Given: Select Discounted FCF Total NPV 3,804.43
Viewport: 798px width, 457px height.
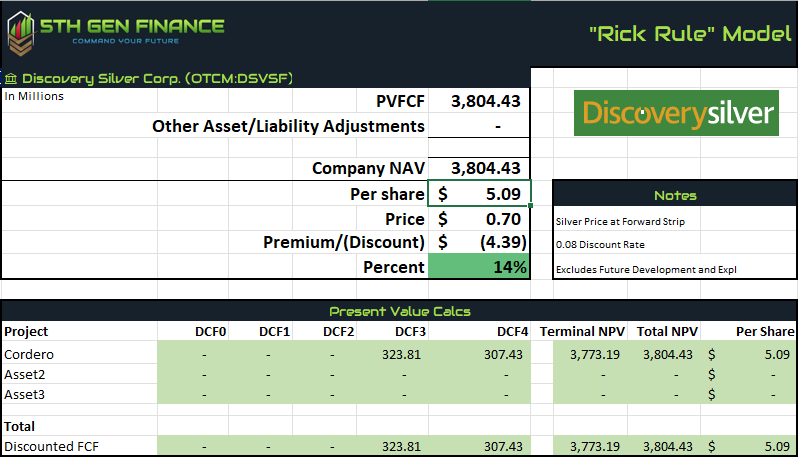Looking at the screenshot, I should (x=667, y=446).
